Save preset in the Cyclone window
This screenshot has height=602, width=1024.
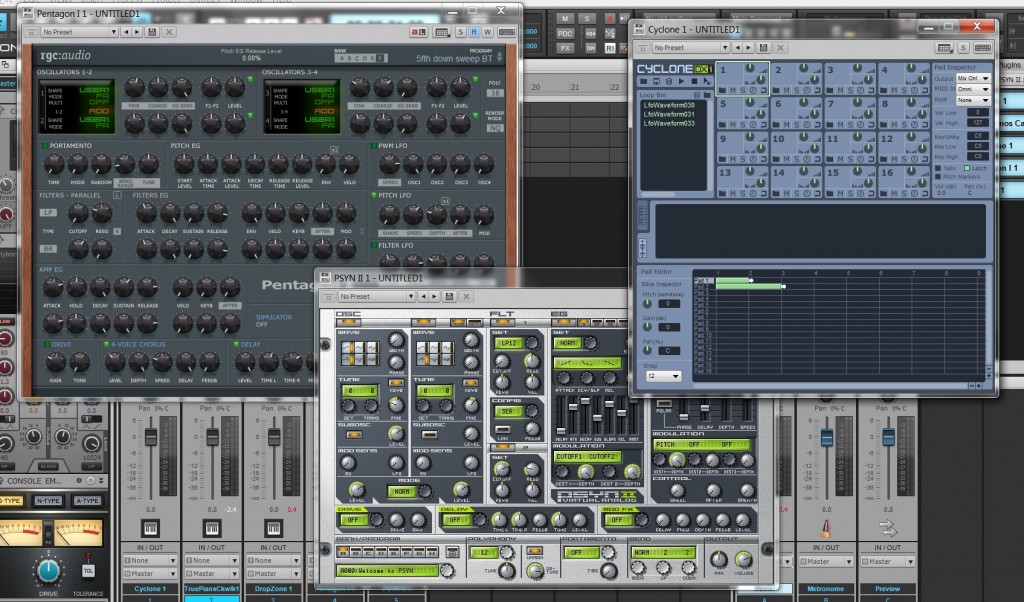(x=763, y=48)
